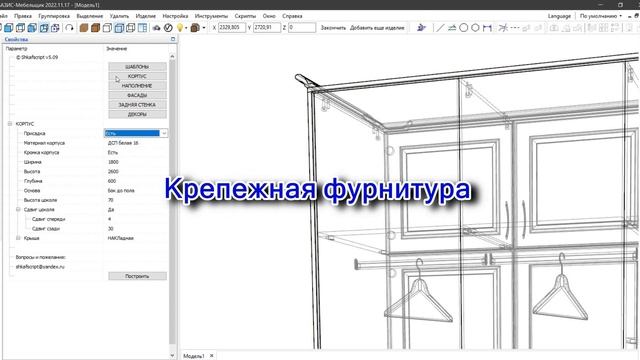The image size is (640, 360).
Task: Collapse the КОРПУС tree group
Action: 10,124
